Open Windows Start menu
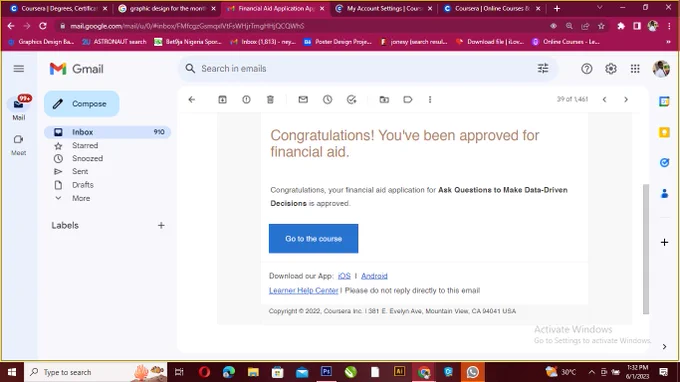The image size is (680, 382). tap(12, 372)
